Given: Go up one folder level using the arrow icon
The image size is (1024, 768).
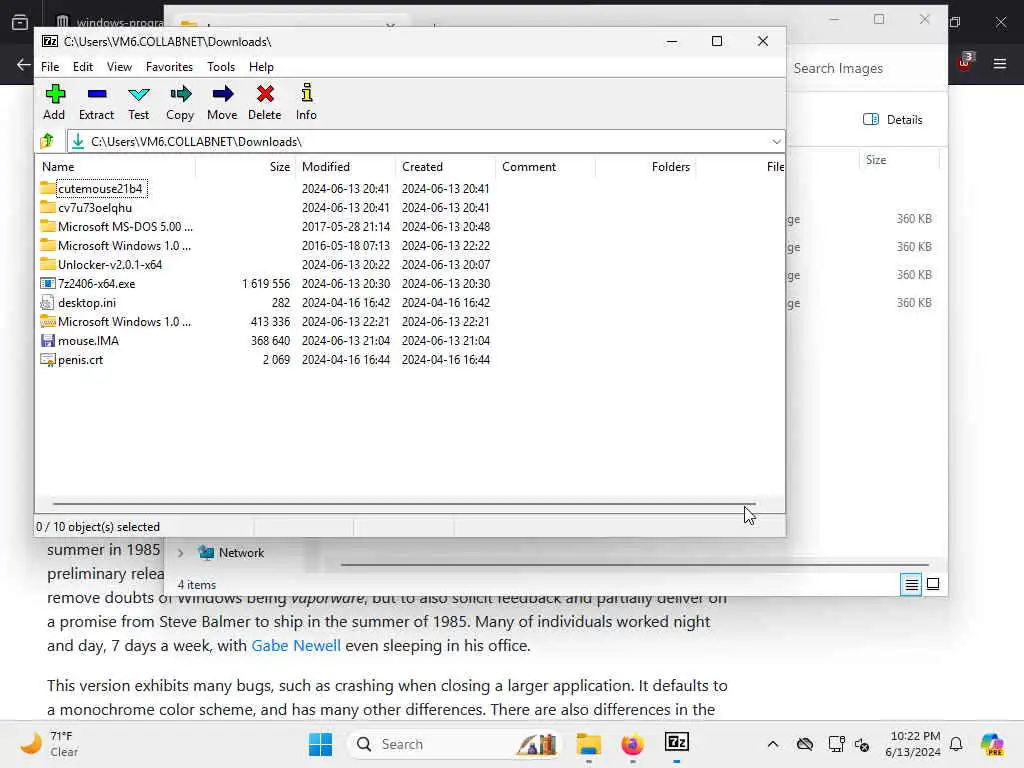Looking at the screenshot, I should 47,141.
